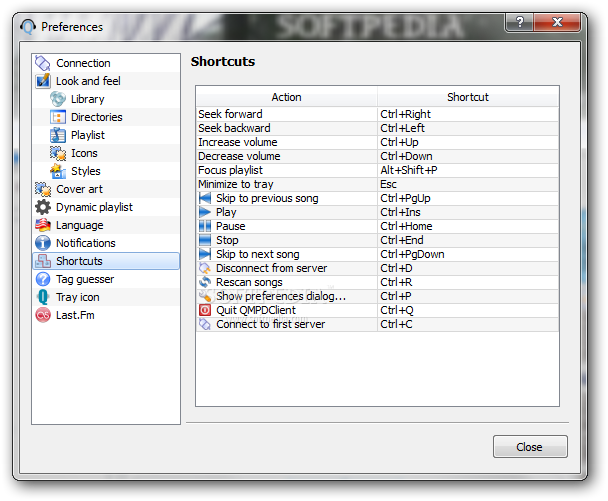This screenshot has height=501, width=608.
Task: Select Styles settings entry
Action: pos(106,171)
